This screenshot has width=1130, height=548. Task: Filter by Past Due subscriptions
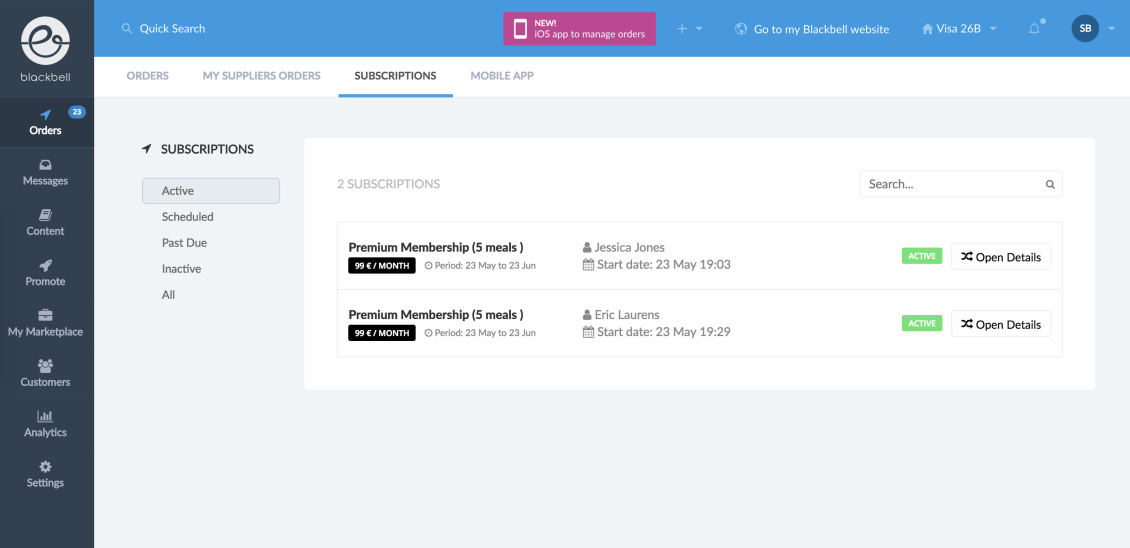pos(184,243)
